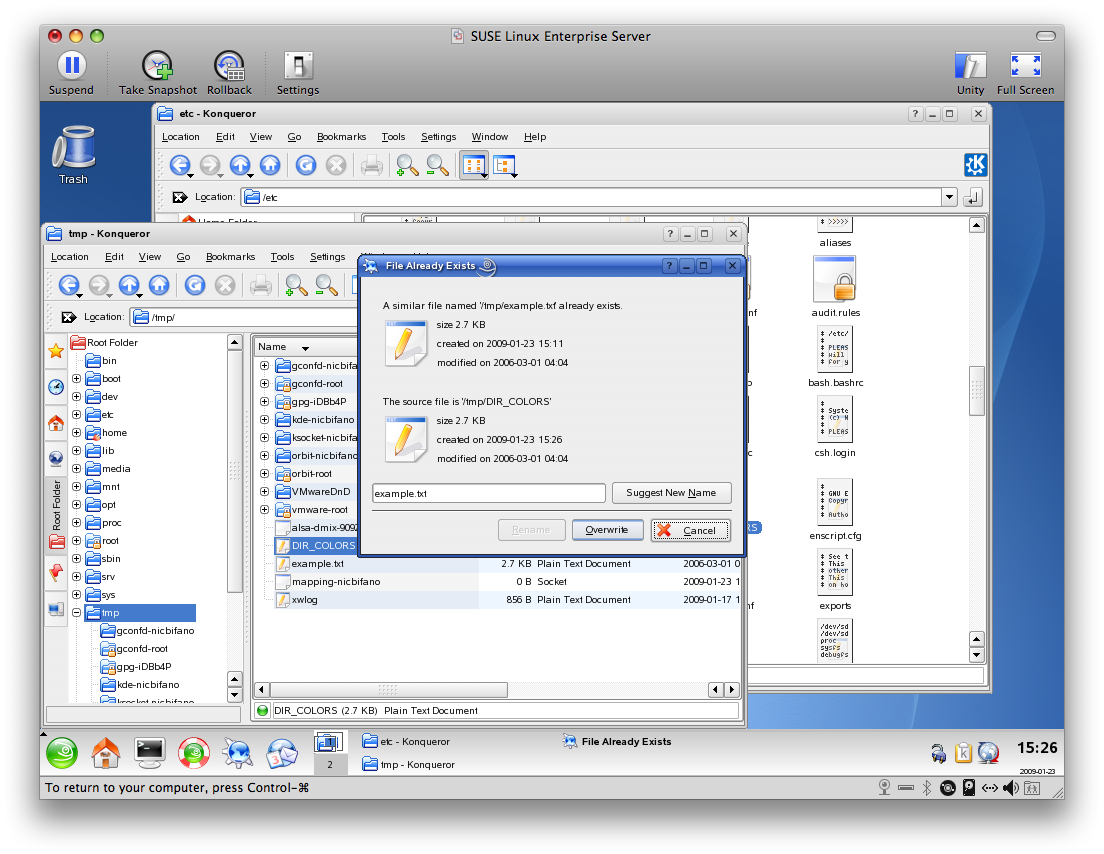Click Overwrite in file exists dialog
Image resolution: width=1104 pixels, height=854 pixels.
coord(607,530)
